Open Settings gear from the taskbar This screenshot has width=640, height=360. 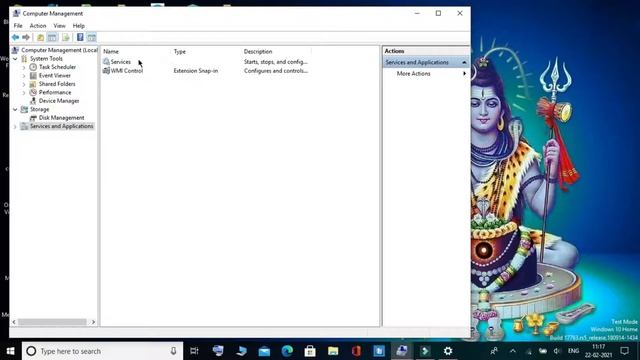[x=448, y=351]
